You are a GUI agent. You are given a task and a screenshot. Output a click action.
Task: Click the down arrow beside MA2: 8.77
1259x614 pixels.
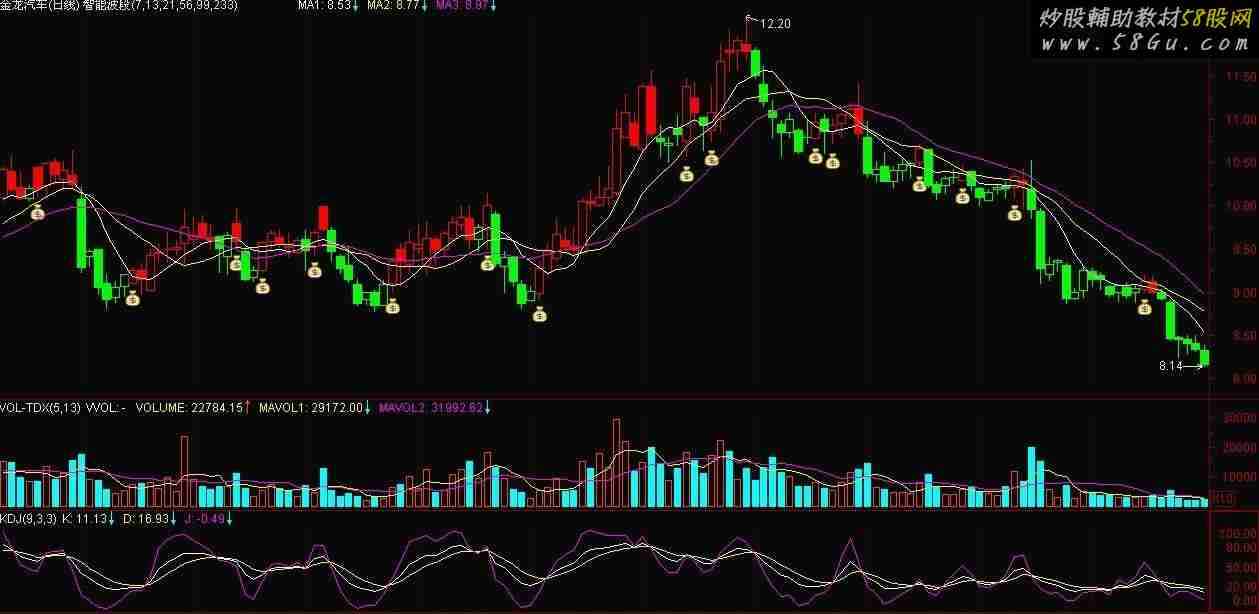click(424, 6)
